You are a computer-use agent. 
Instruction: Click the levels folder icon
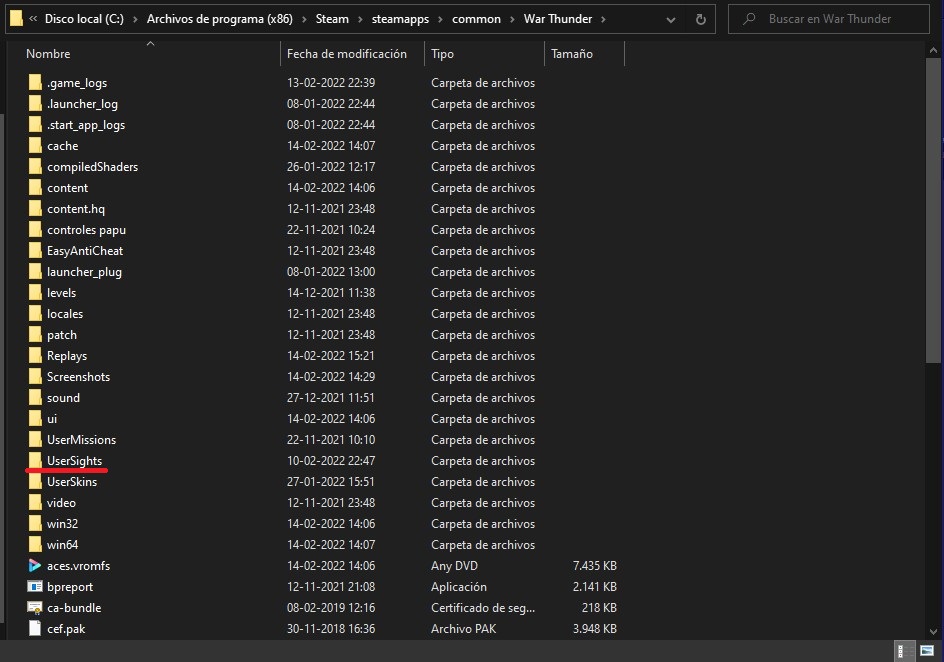click(35, 292)
